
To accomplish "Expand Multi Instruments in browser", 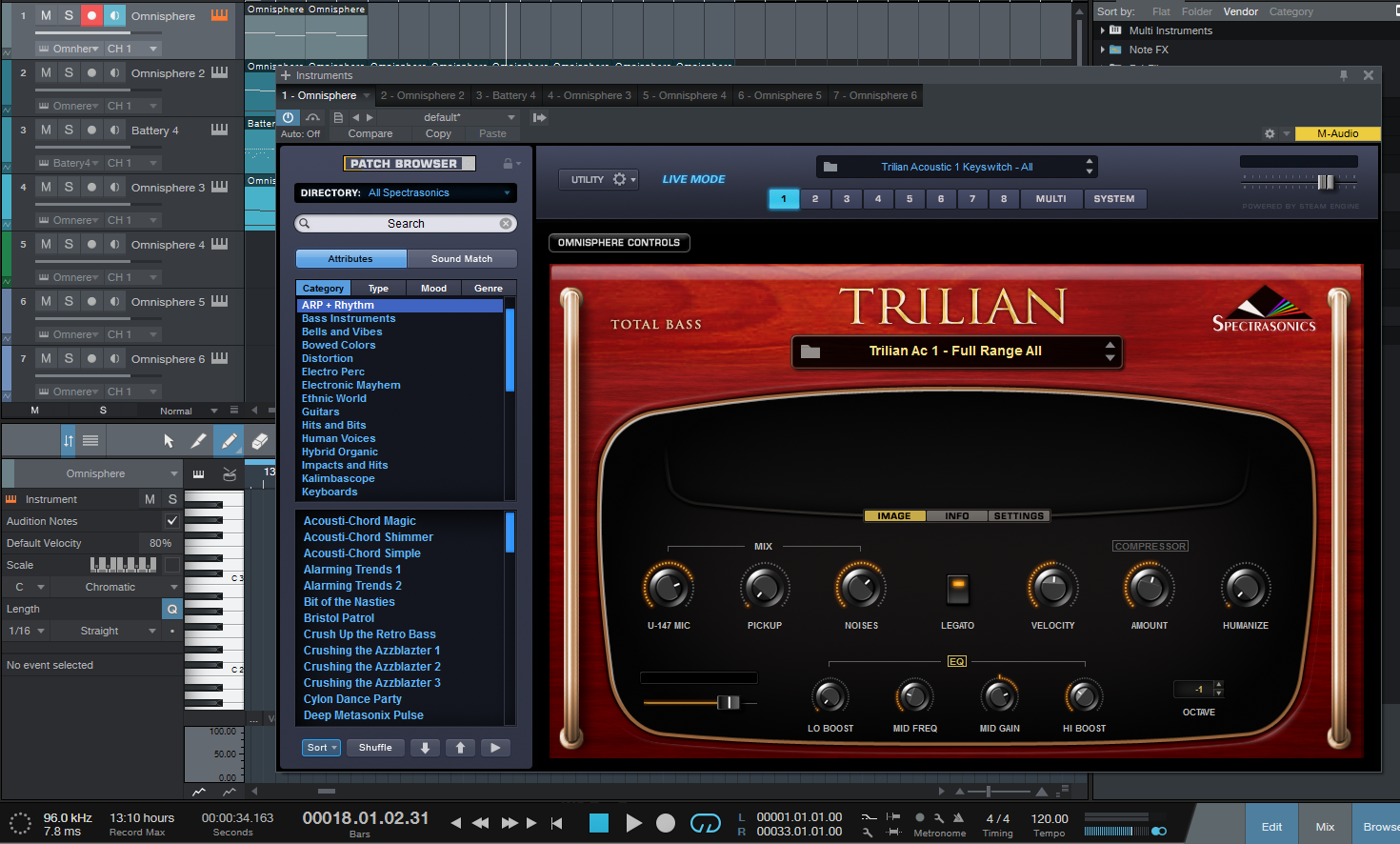I will 1103,30.
